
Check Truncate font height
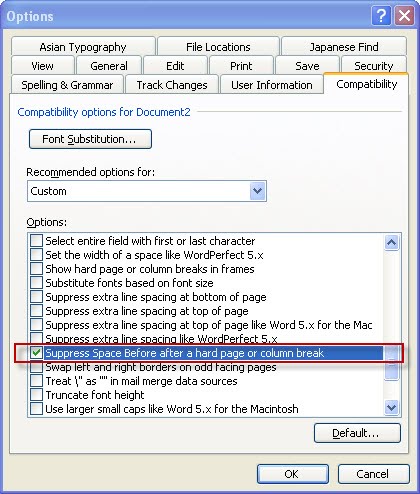pyautogui.click(x=36, y=395)
